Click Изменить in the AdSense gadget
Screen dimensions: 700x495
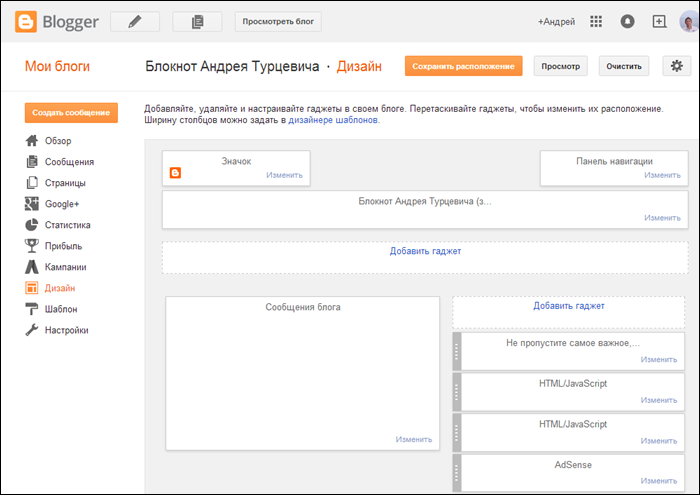658,481
